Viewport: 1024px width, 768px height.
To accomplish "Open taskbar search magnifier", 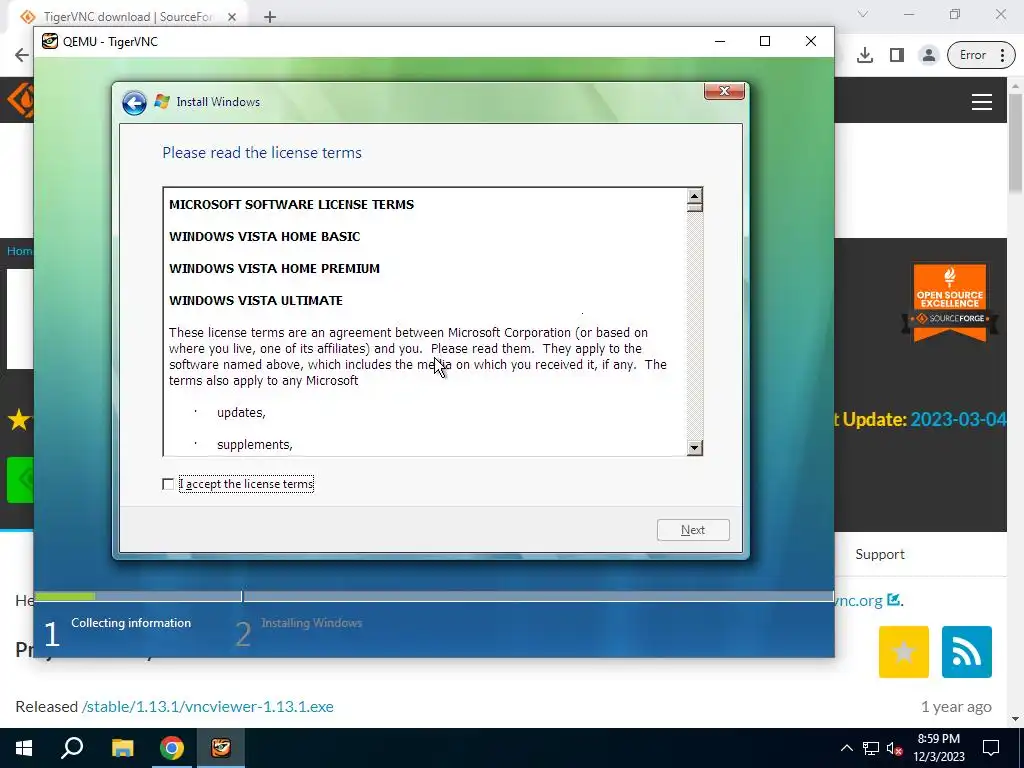I will coord(72,748).
